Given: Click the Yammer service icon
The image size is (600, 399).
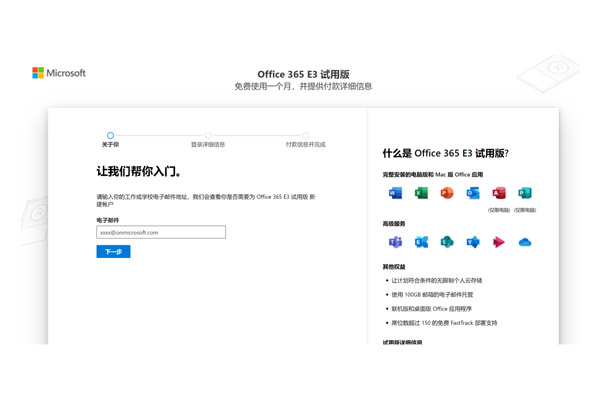Looking at the screenshot, I should tap(473, 242).
